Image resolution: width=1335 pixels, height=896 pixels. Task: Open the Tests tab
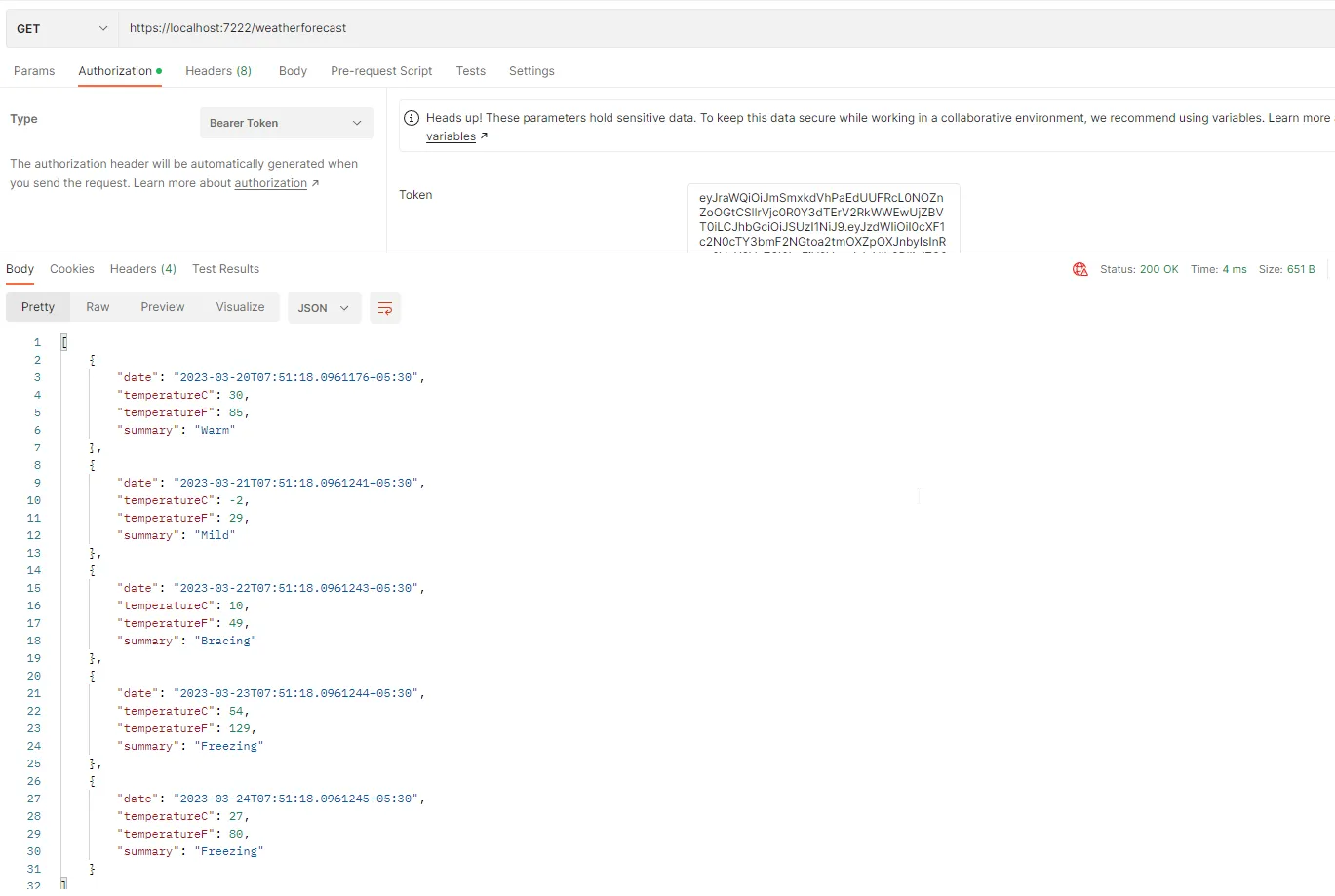pyautogui.click(x=470, y=70)
